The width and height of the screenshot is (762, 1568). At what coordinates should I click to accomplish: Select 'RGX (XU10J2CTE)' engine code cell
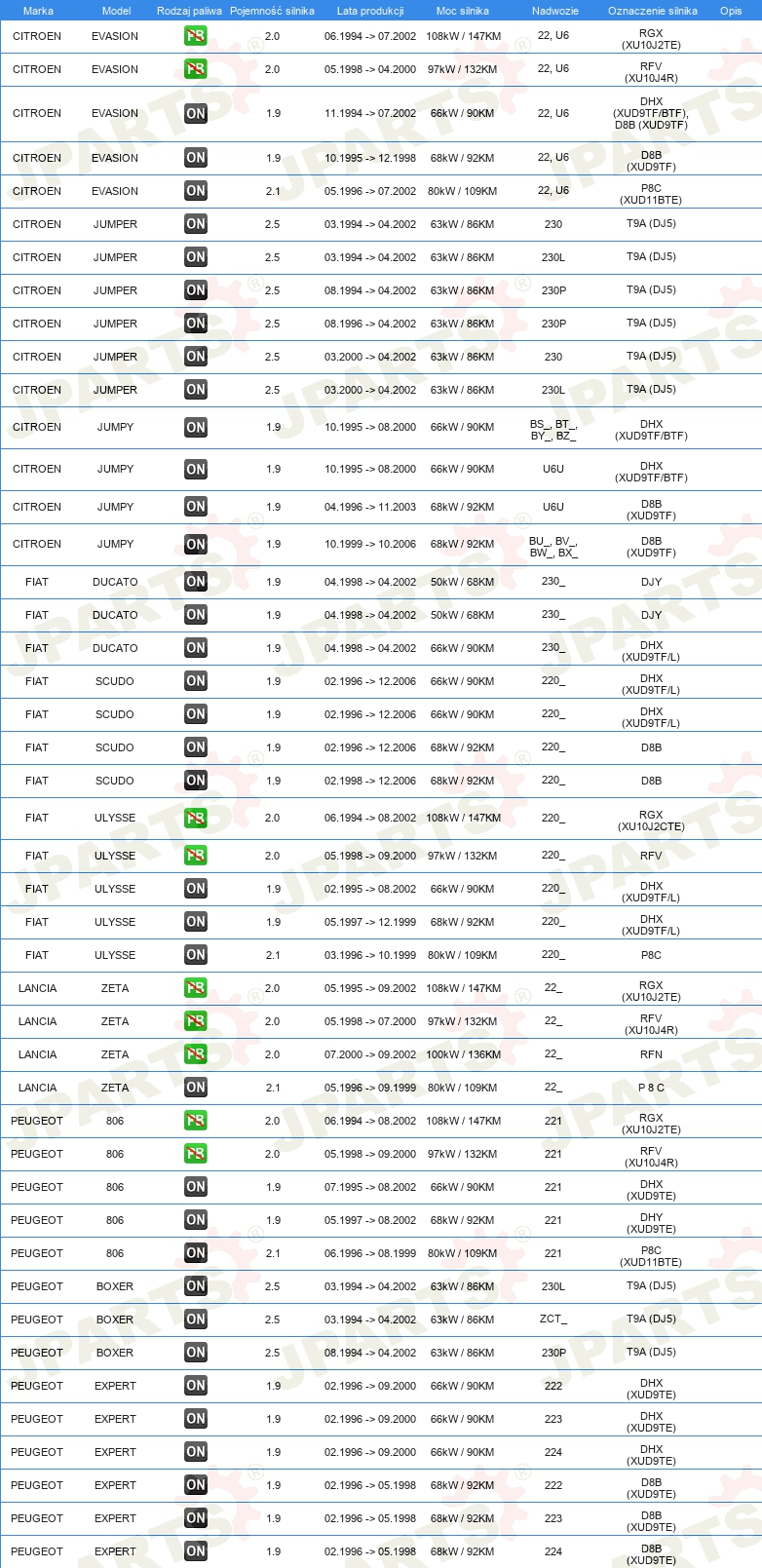click(651, 821)
